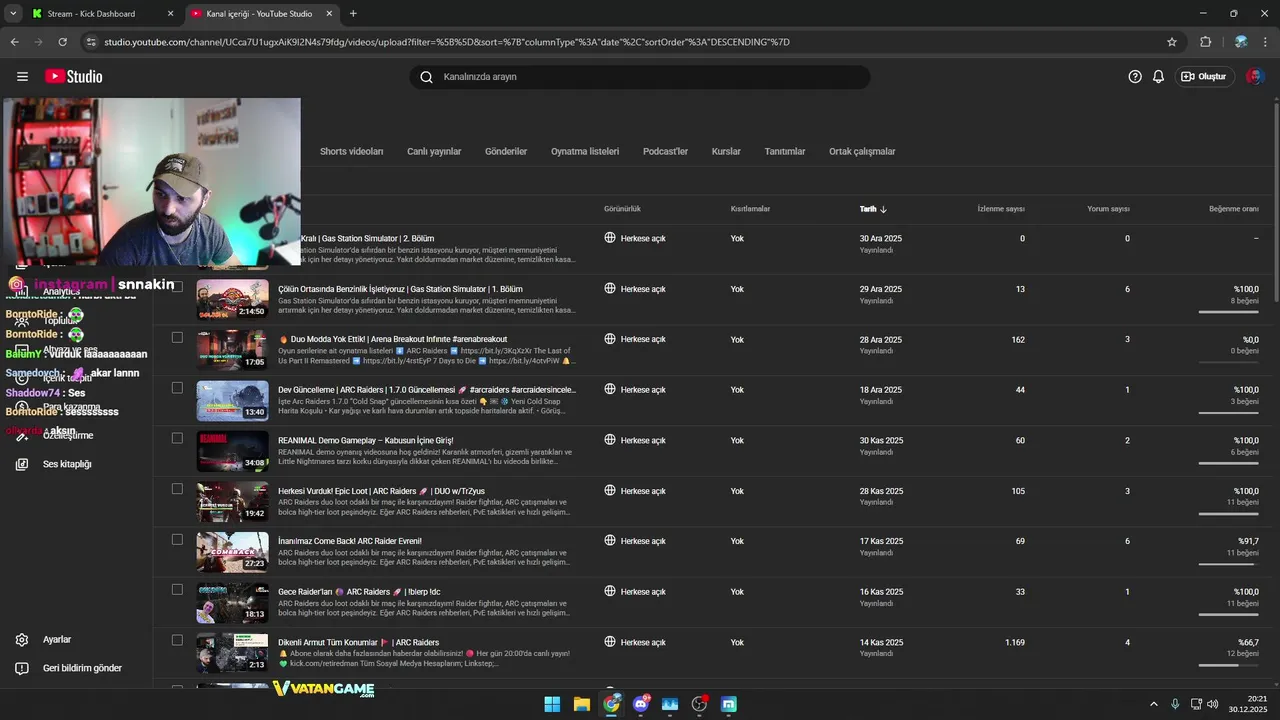The image size is (1280, 720).
Task: Change visibility of 18 Ara 2025 video
Action: 635,390
